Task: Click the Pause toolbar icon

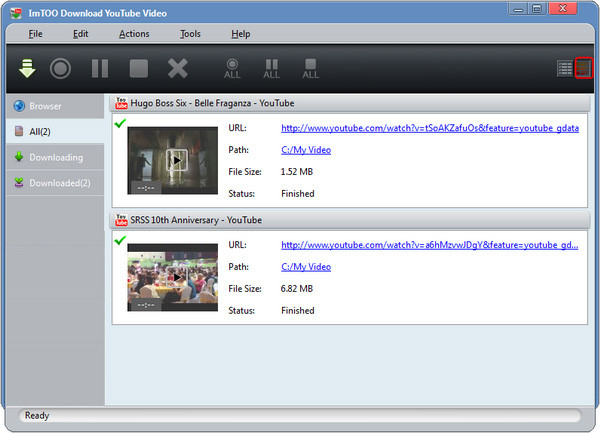Action: tap(100, 68)
